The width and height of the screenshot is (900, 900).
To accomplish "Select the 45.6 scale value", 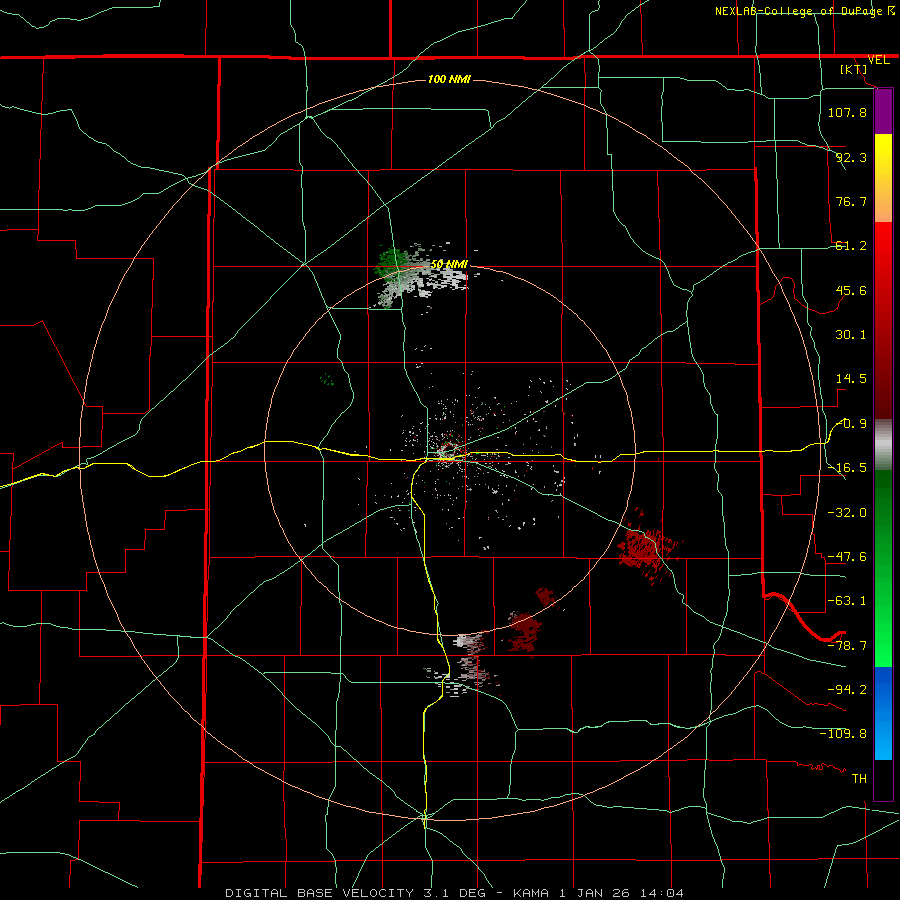I will click(851, 290).
